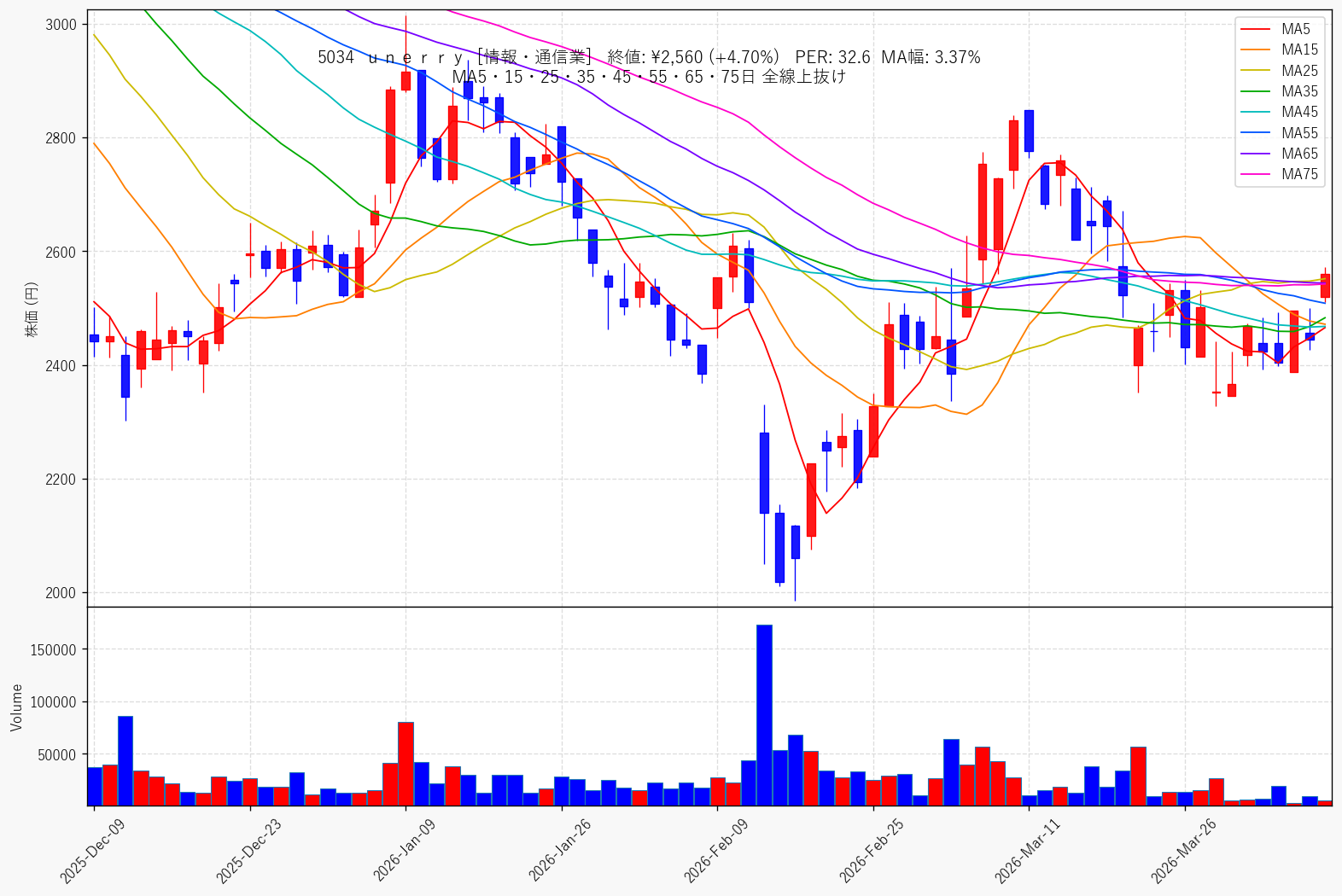
Task: Click the 2026-Mar-11 date axis label
Action: click(1027, 850)
